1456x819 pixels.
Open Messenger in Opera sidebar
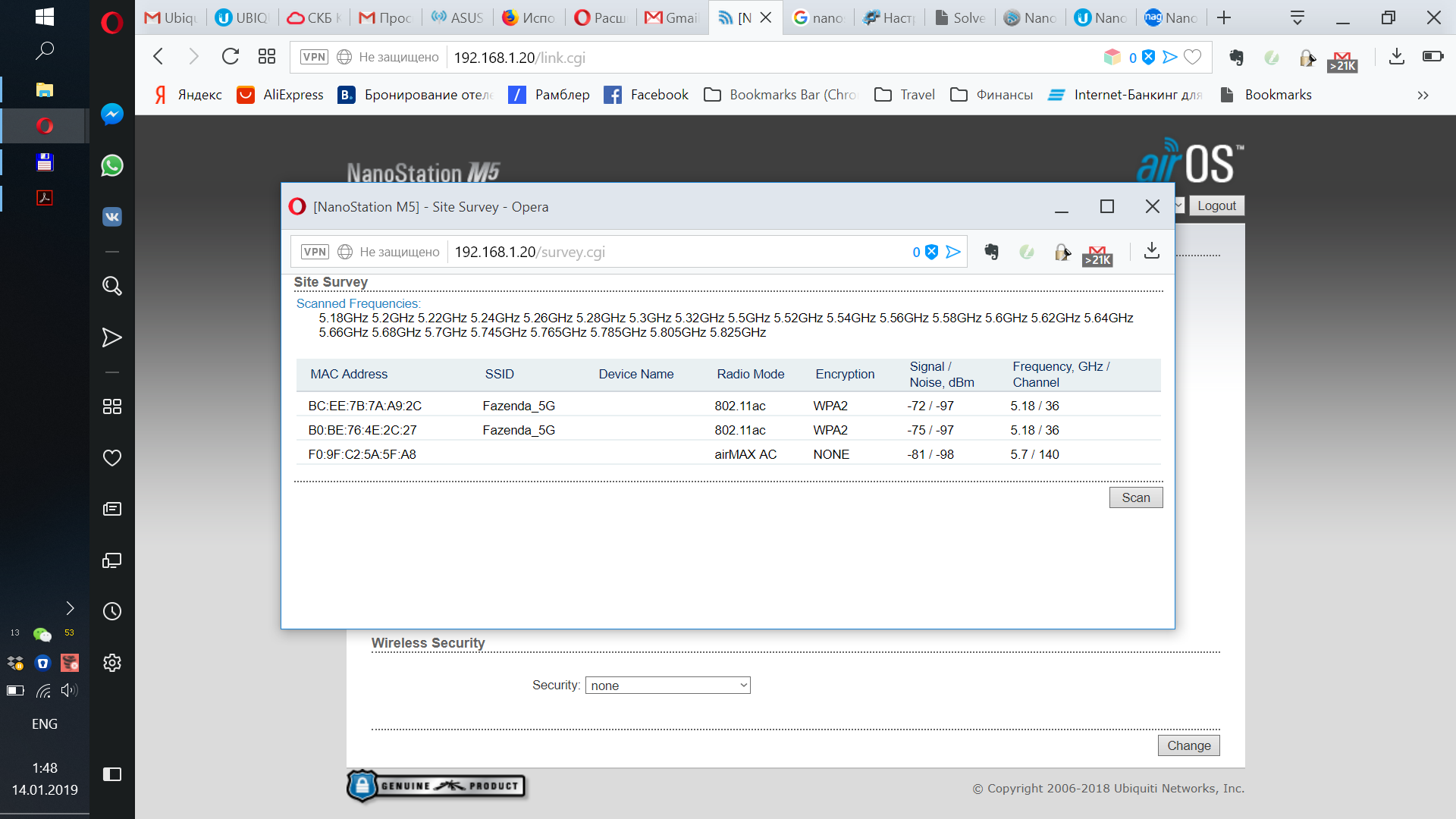[112, 115]
